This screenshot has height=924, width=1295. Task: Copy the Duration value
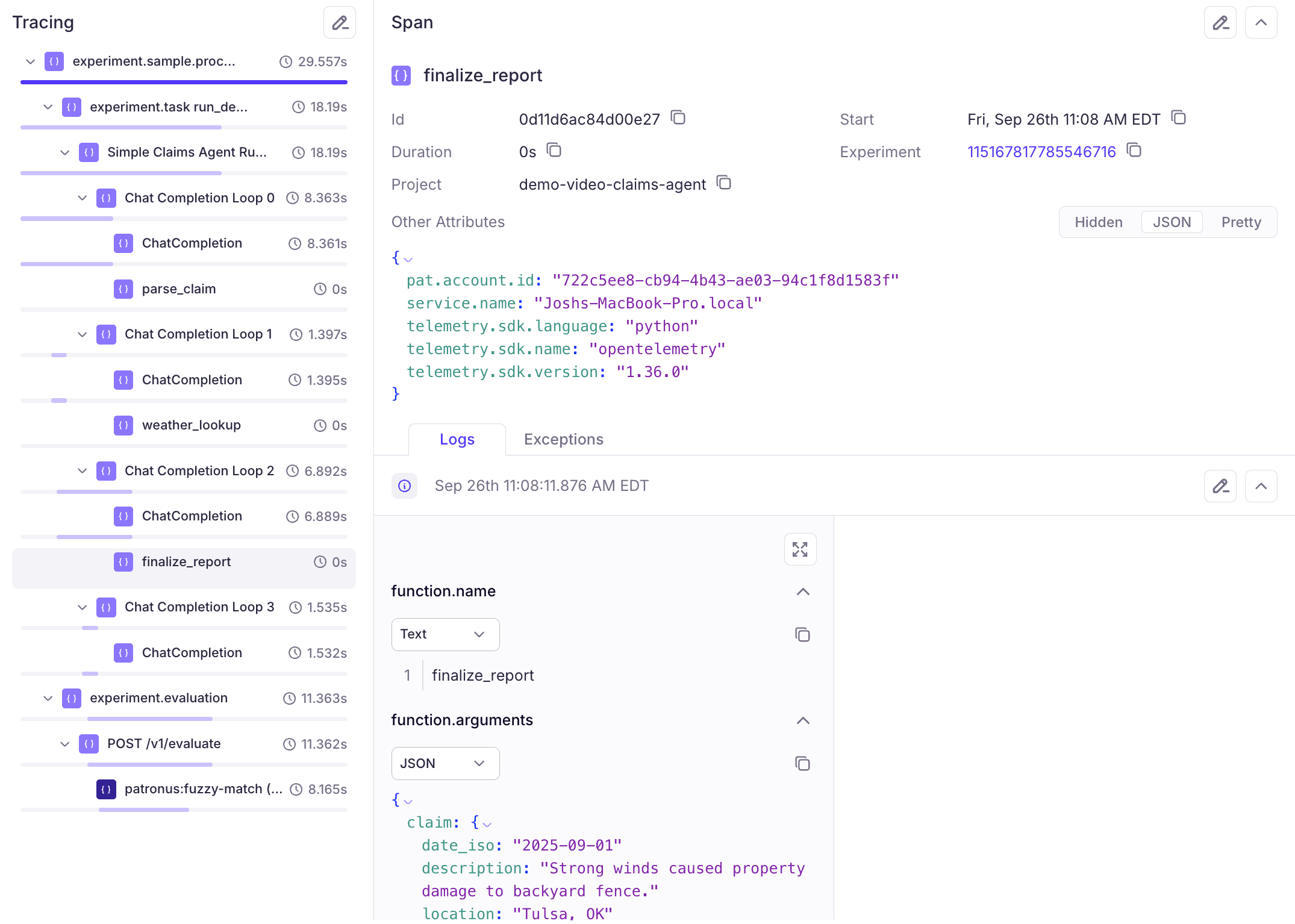click(554, 151)
